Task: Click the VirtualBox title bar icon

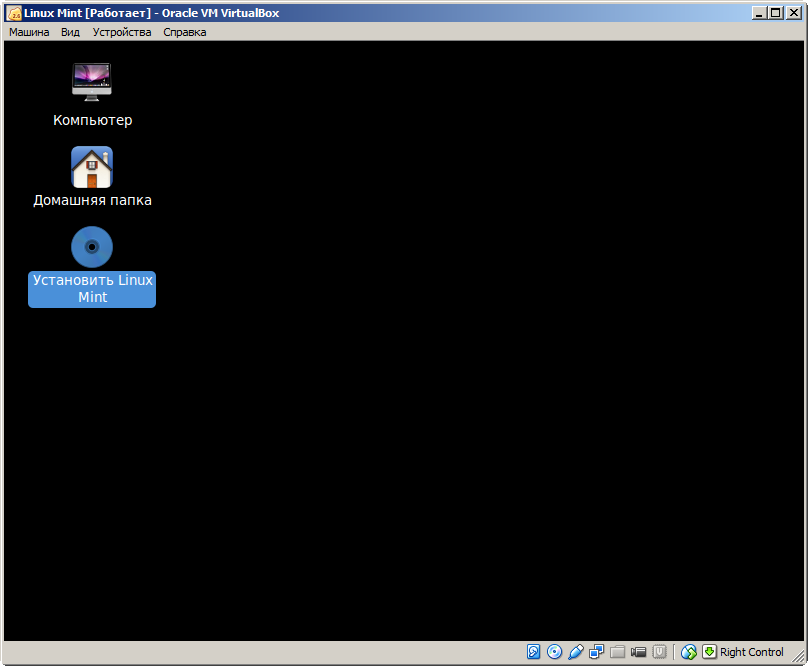Action: click(14, 13)
